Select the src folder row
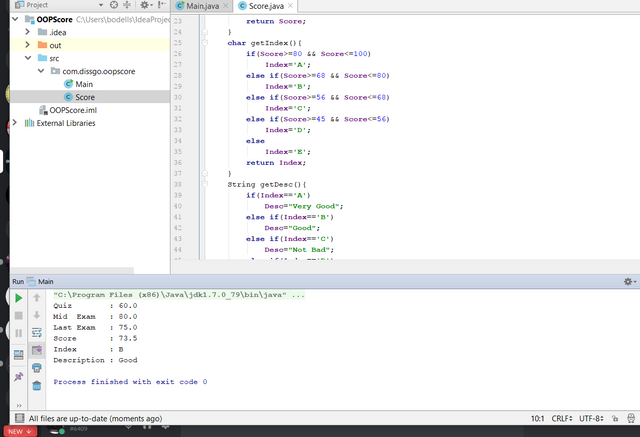640x437 pixels. (89, 58)
